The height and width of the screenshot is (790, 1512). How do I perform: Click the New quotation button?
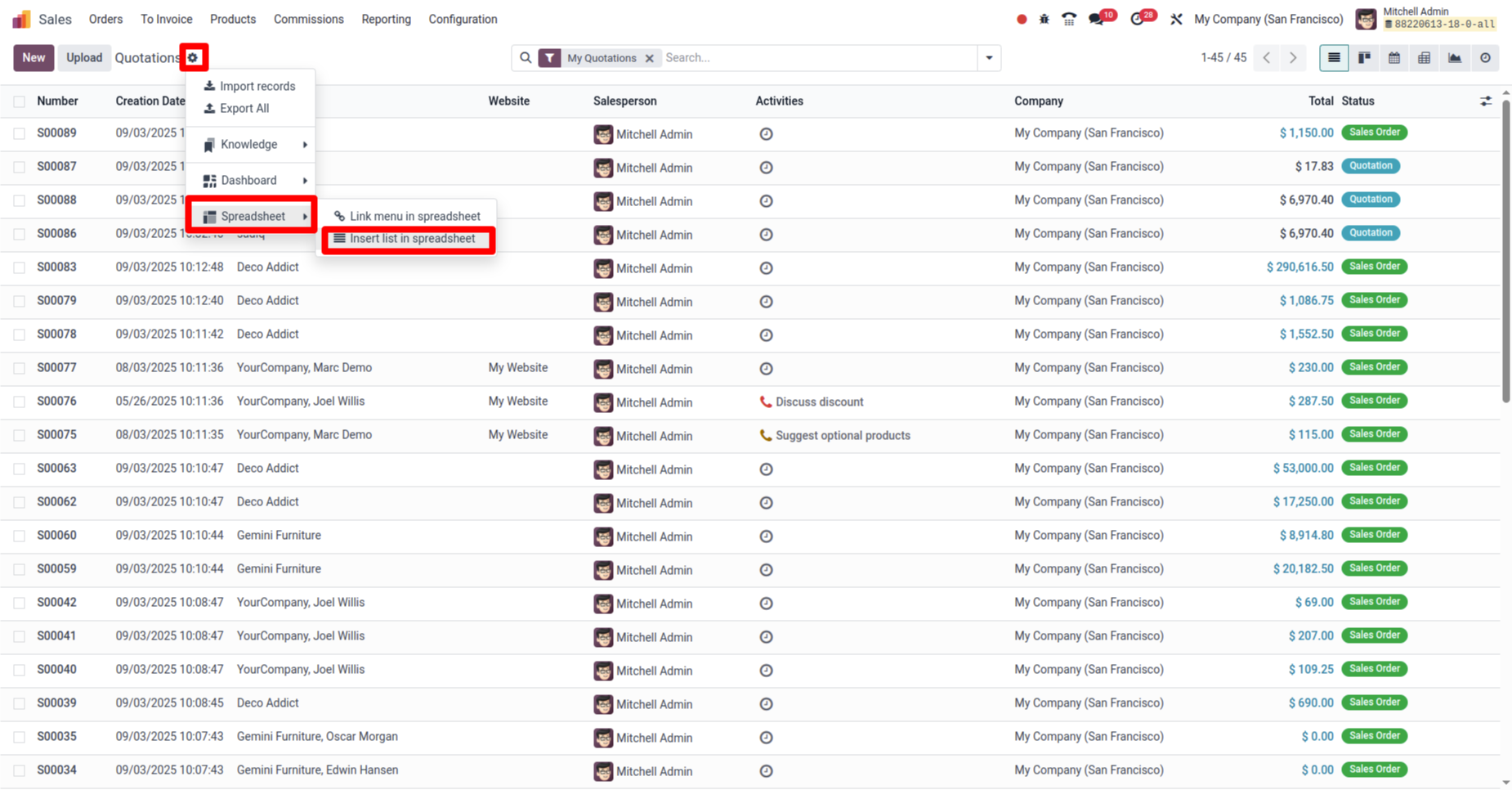click(34, 58)
